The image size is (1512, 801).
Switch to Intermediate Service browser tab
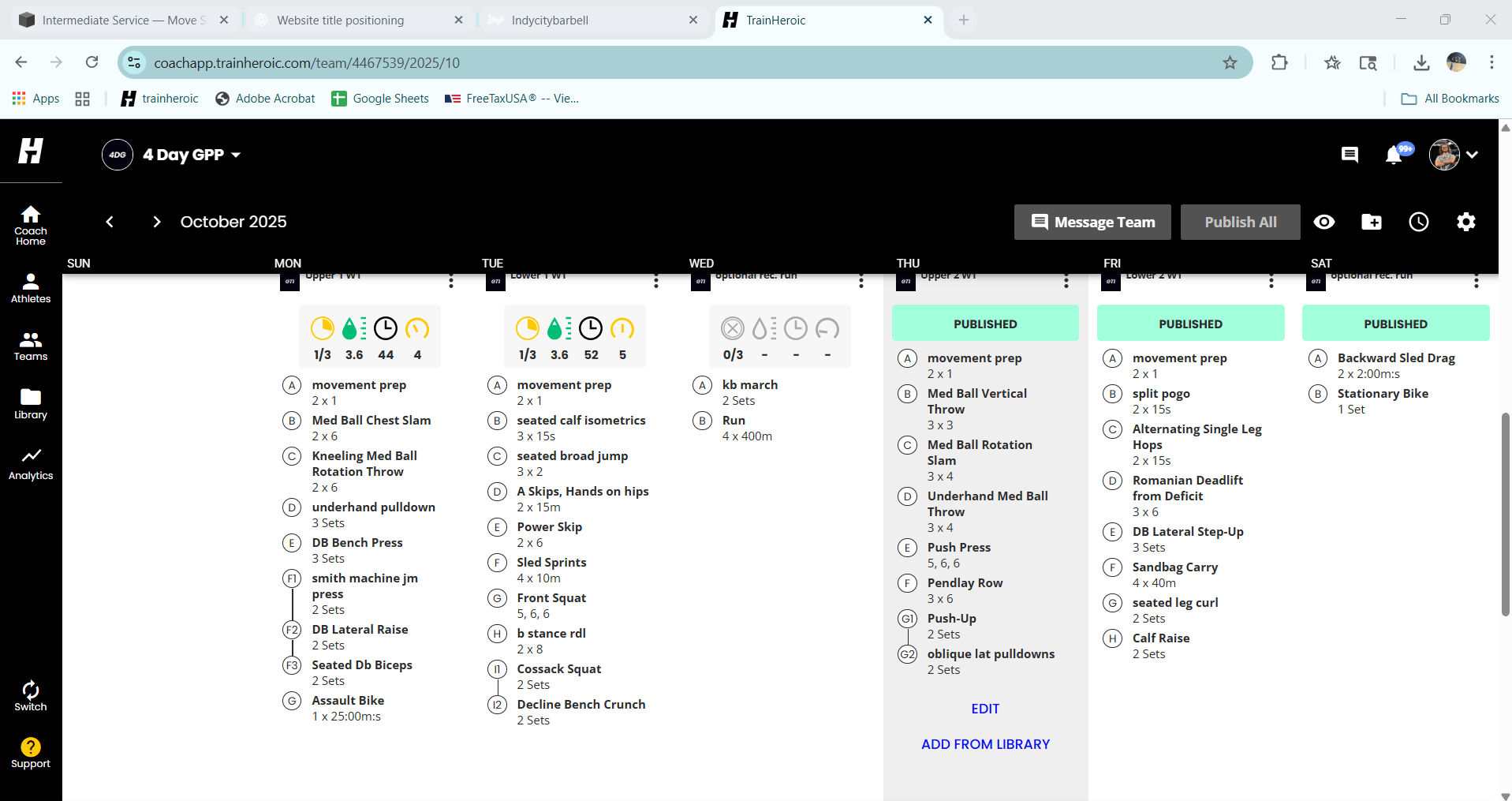click(123, 21)
